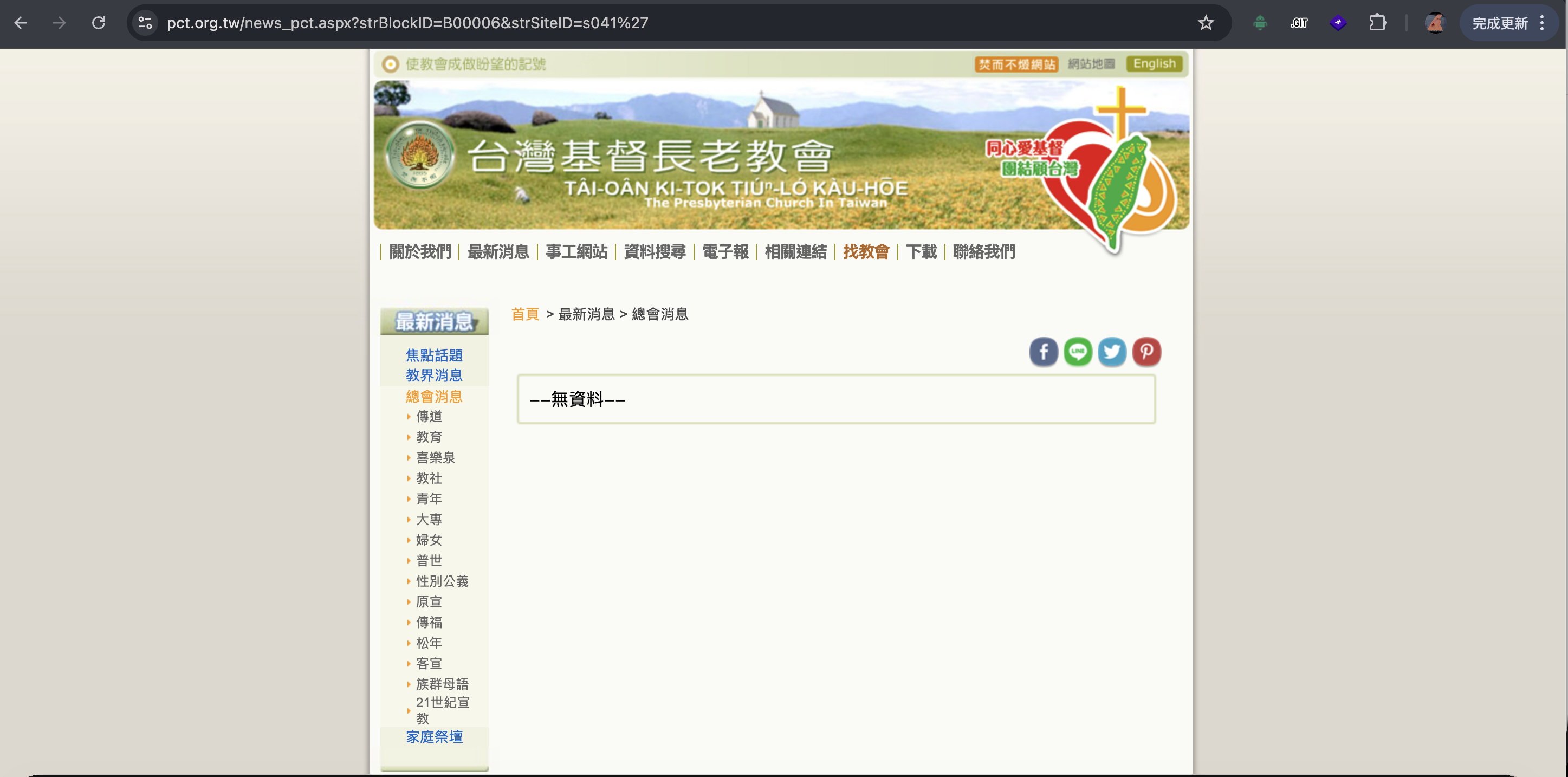Image resolution: width=1568 pixels, height=777 pixels.
Task: Click the 總會消息 breadcrumb text
Action: tap(660, 314)
